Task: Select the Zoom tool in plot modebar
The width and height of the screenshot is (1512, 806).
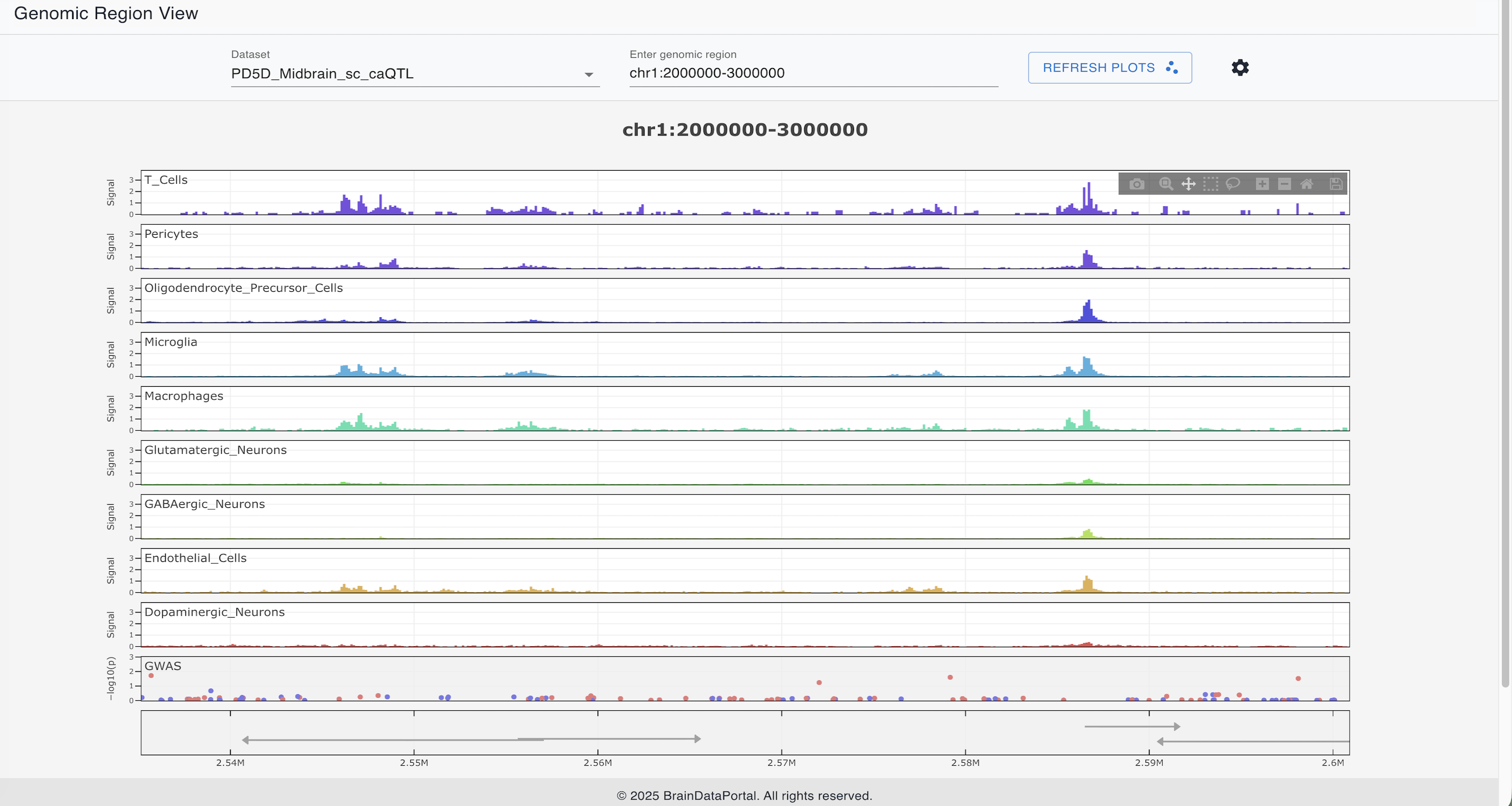Action: (1166, 184)
